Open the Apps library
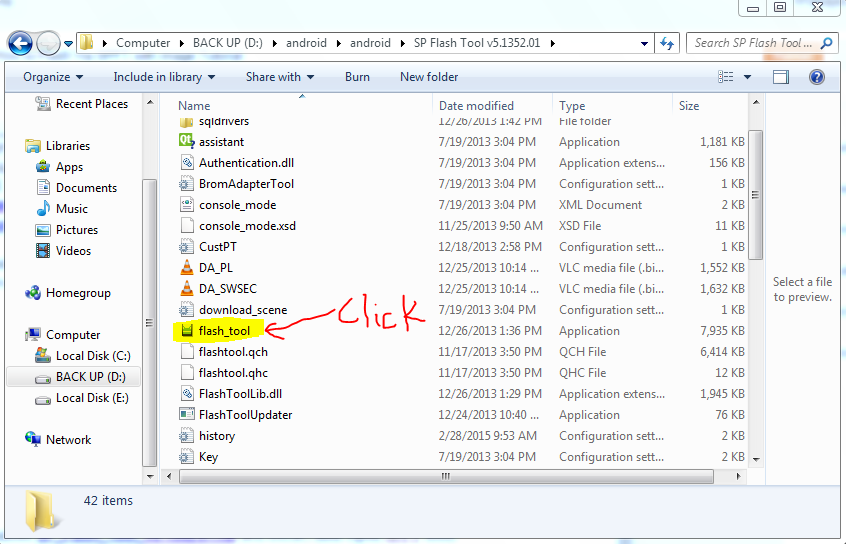 pos(59,167)
